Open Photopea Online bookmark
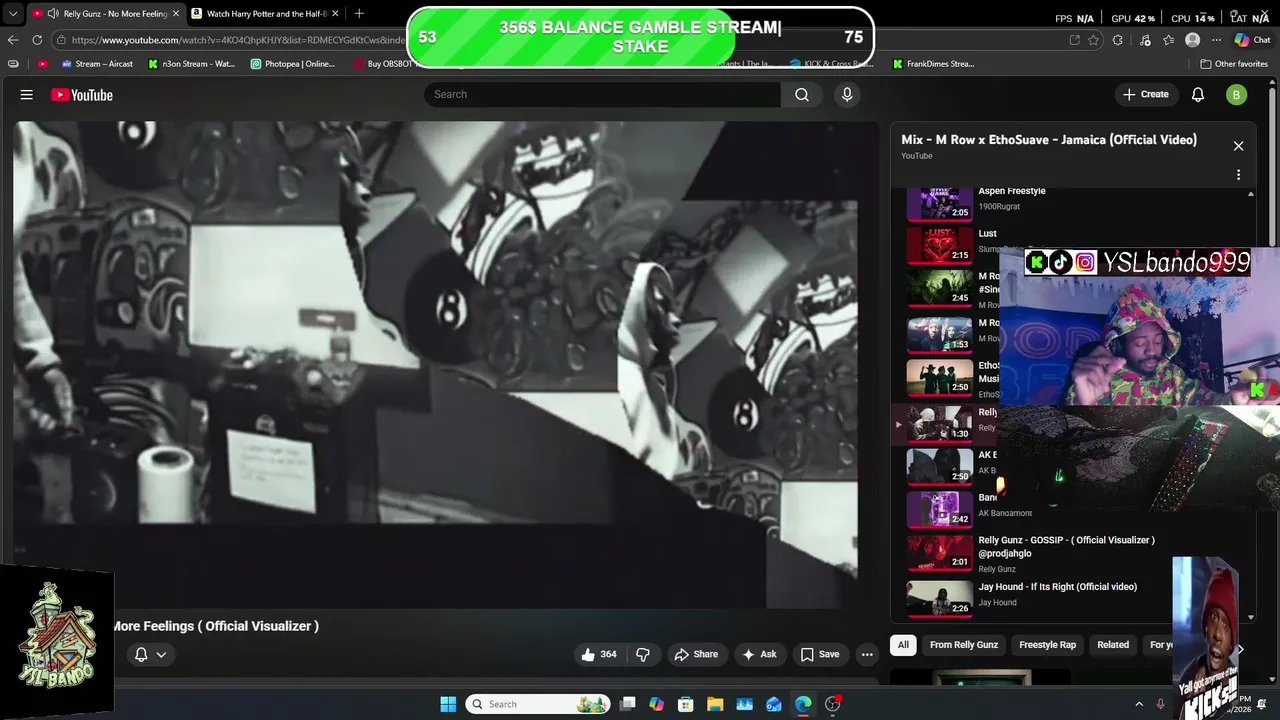 point(293,64)
